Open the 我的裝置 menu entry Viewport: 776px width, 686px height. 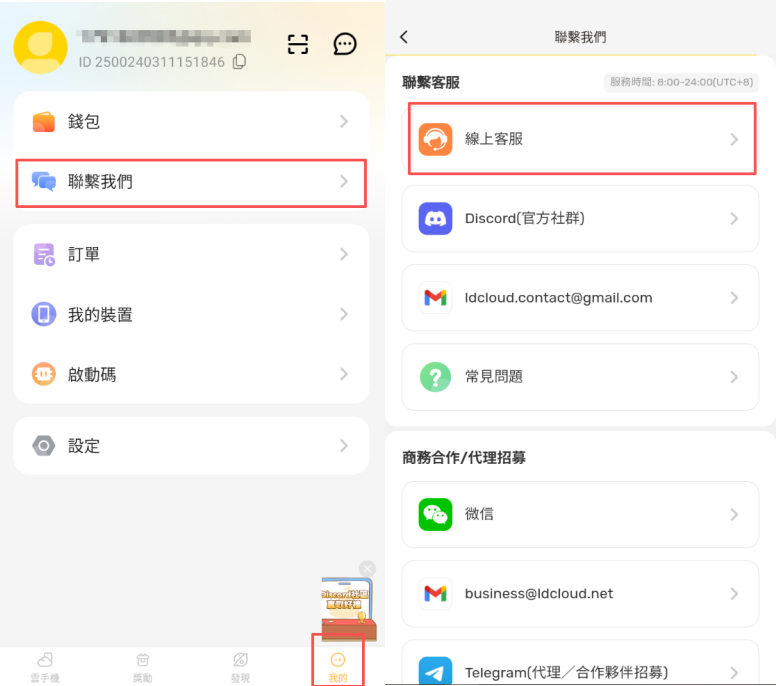point(190,314)
